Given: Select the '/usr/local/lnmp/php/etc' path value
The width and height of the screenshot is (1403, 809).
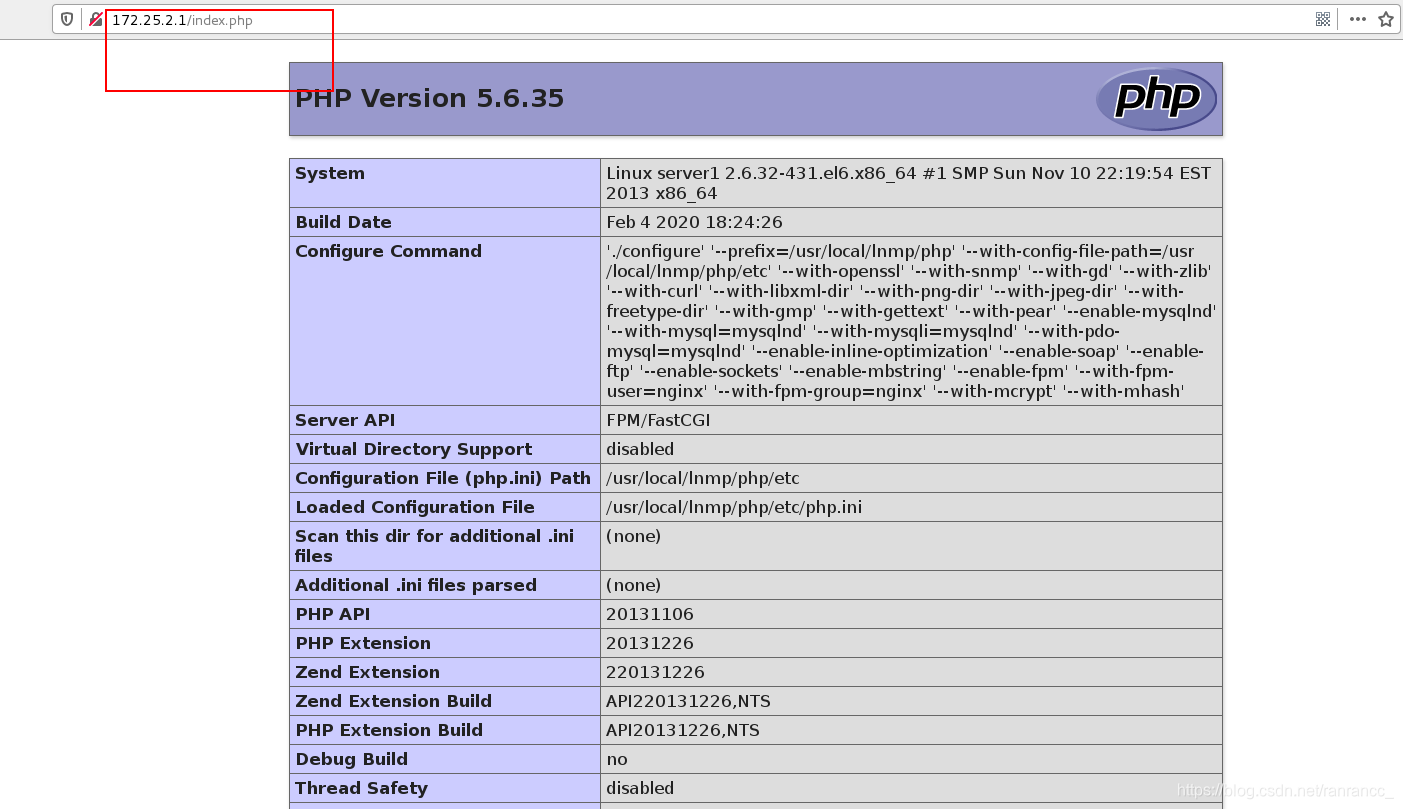Looking at the screenshot, I should point(703,478).
